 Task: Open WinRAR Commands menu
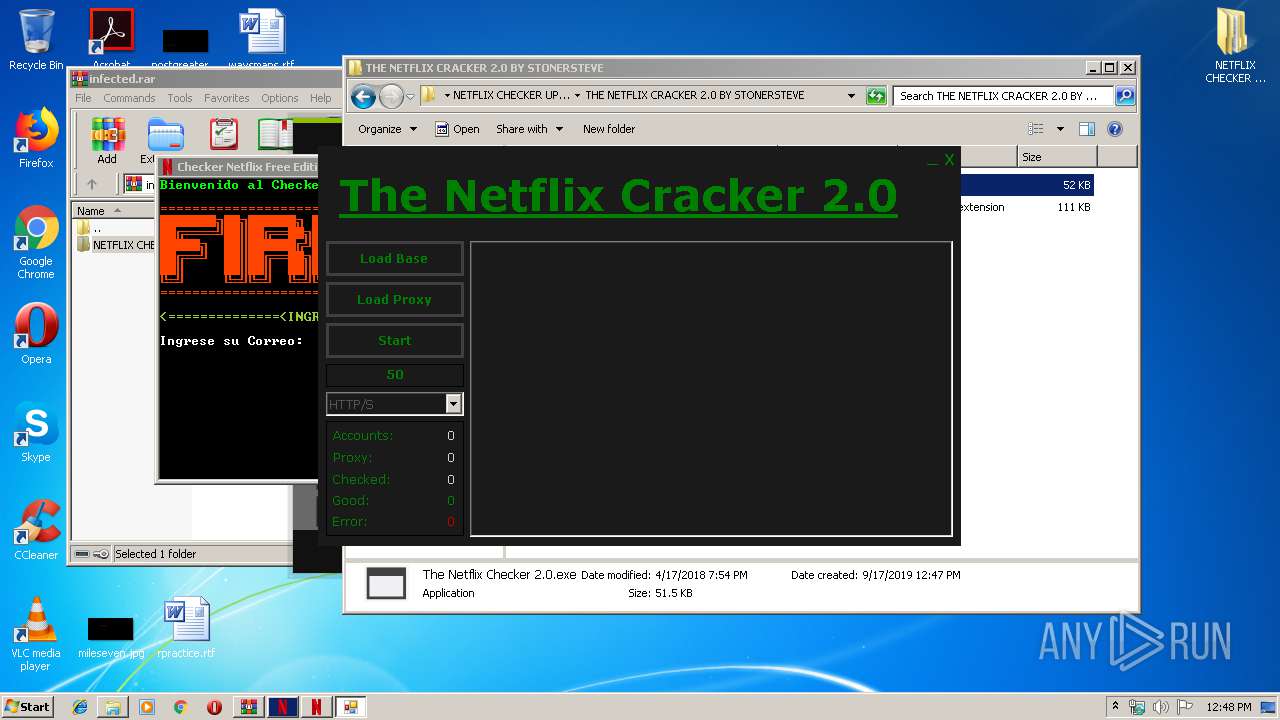[129, 98]
